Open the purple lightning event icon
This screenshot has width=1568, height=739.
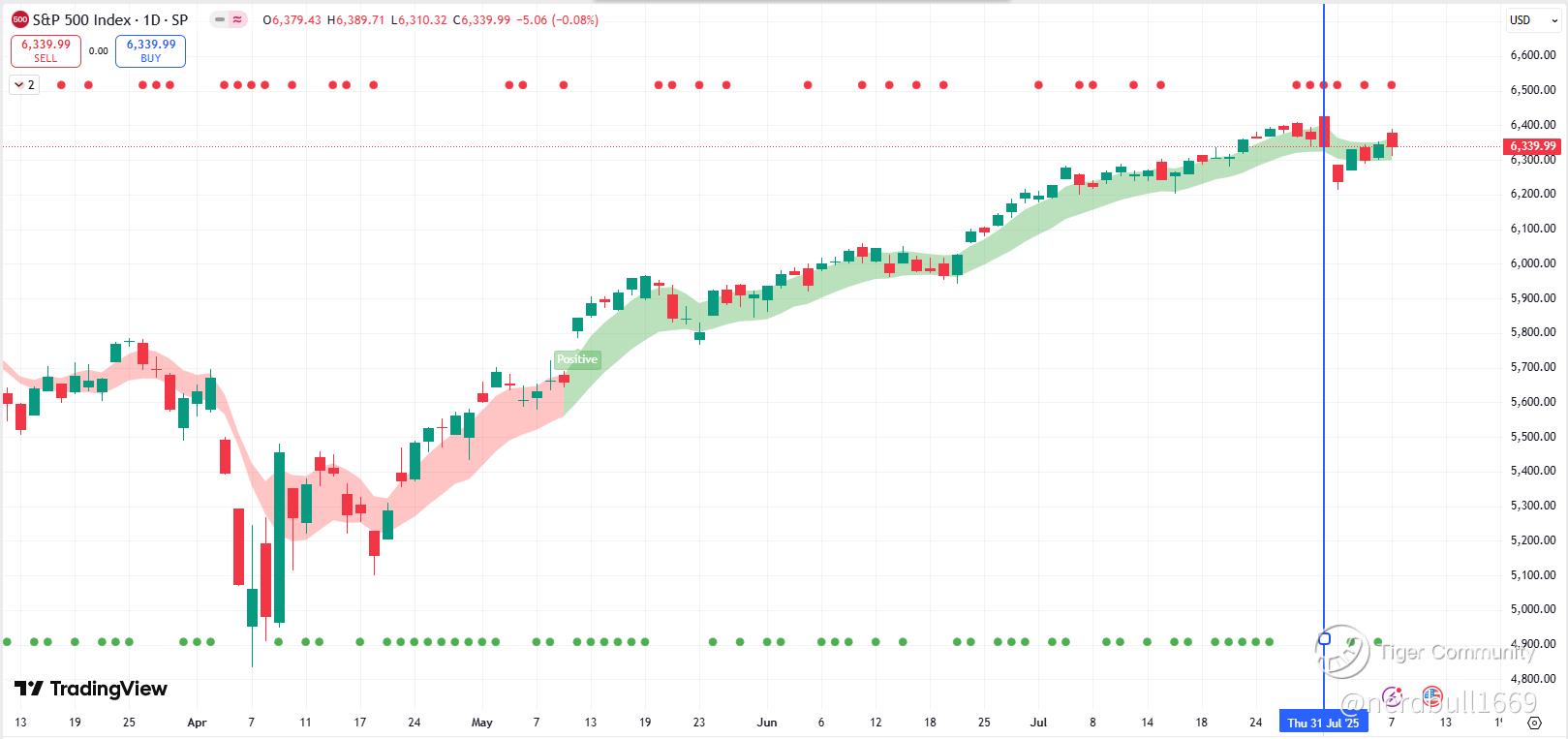[1392, 696]
